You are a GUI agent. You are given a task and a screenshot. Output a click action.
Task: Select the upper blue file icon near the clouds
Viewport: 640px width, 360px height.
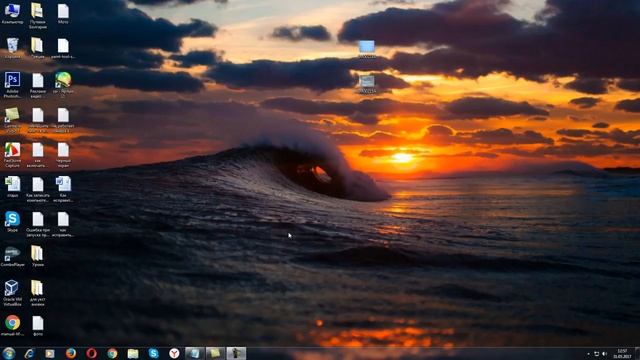367,49
